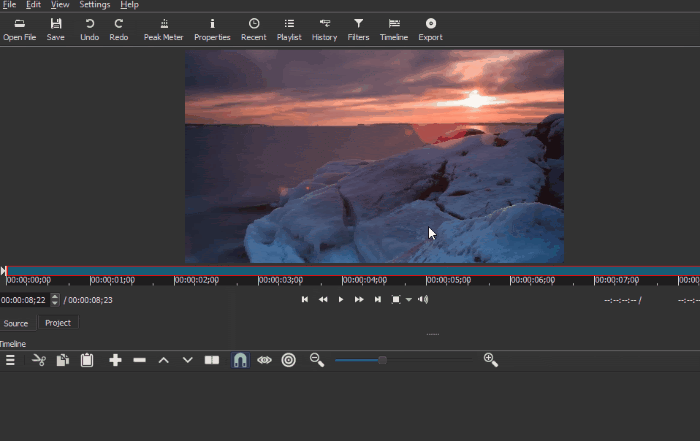700x441 pixels.
Task: Open the volume control popup
Action: 423,299
